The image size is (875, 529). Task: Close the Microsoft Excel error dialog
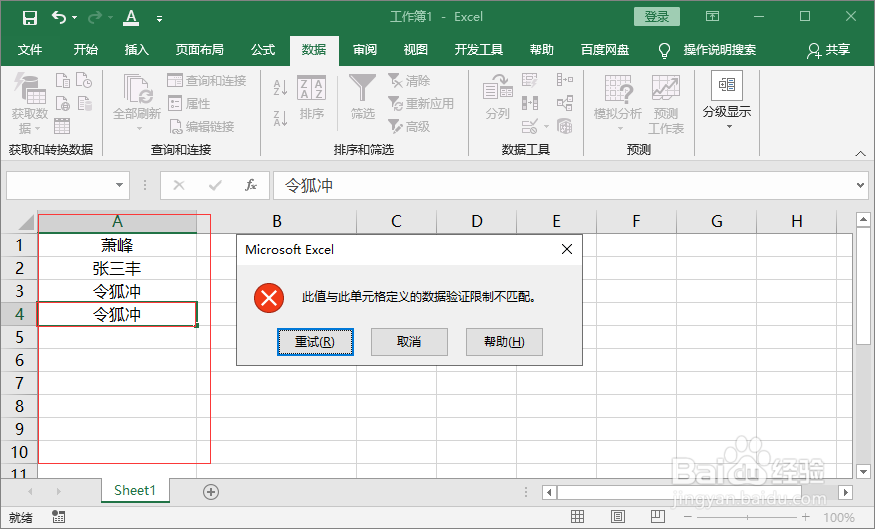coord(567,249)
